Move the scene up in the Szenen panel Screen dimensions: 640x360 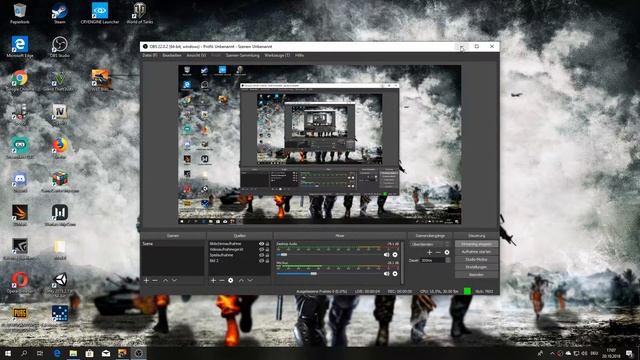click(x=165, y=280)
